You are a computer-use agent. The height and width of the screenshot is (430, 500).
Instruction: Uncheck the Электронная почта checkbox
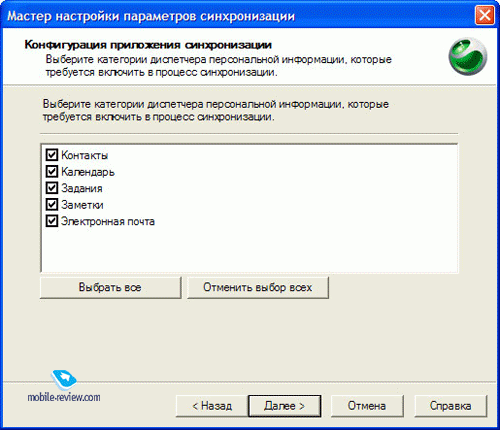(x=52, y=221)
